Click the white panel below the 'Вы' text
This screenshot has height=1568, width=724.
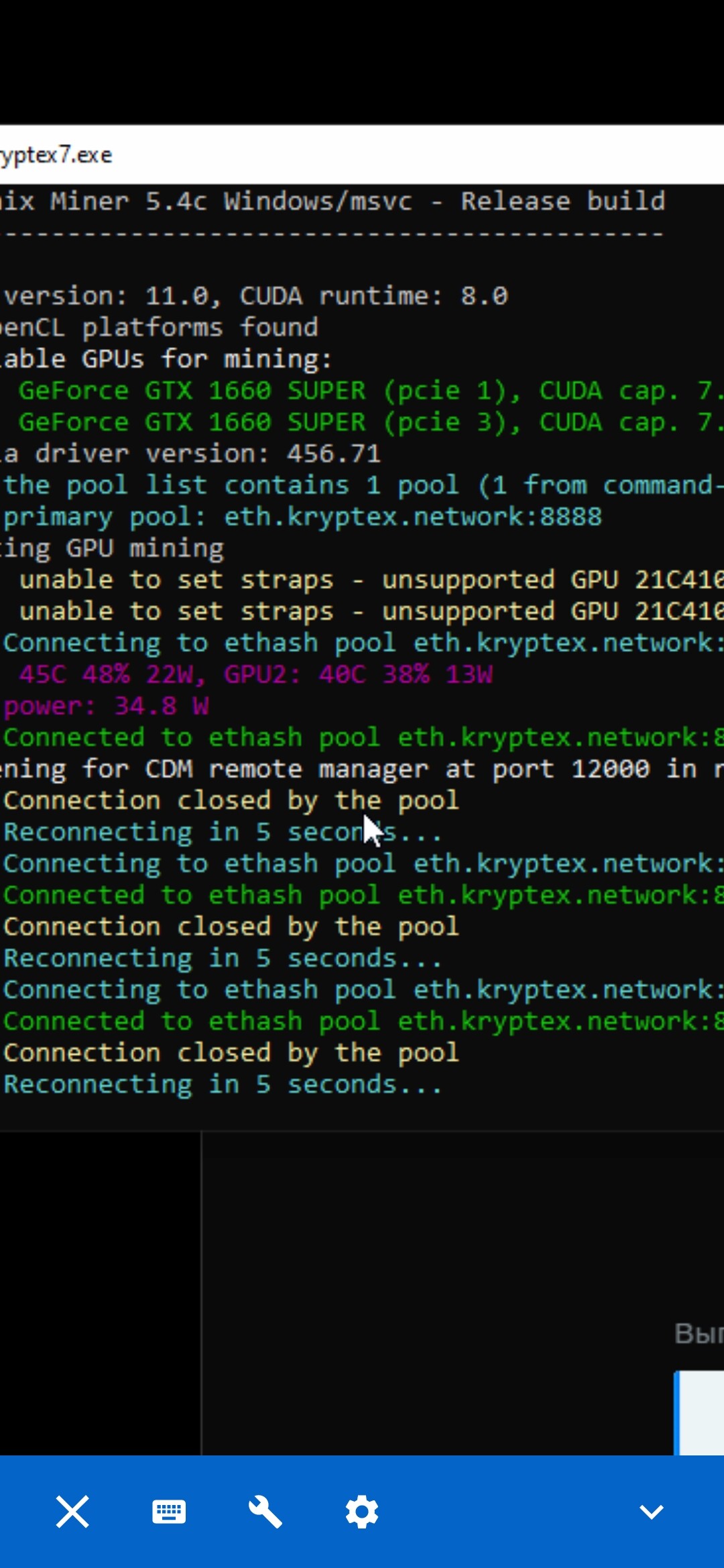coord(699,1413)
